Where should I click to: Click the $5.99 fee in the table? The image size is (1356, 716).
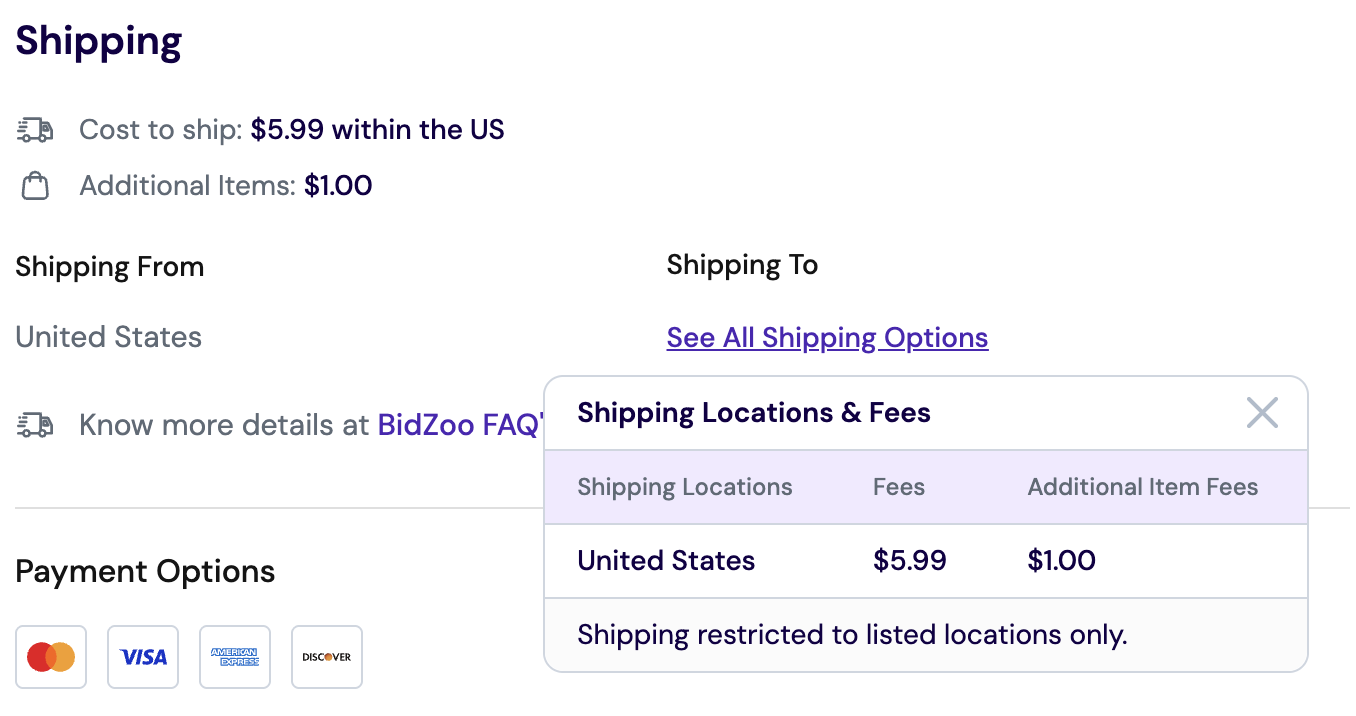coord(909,560)
